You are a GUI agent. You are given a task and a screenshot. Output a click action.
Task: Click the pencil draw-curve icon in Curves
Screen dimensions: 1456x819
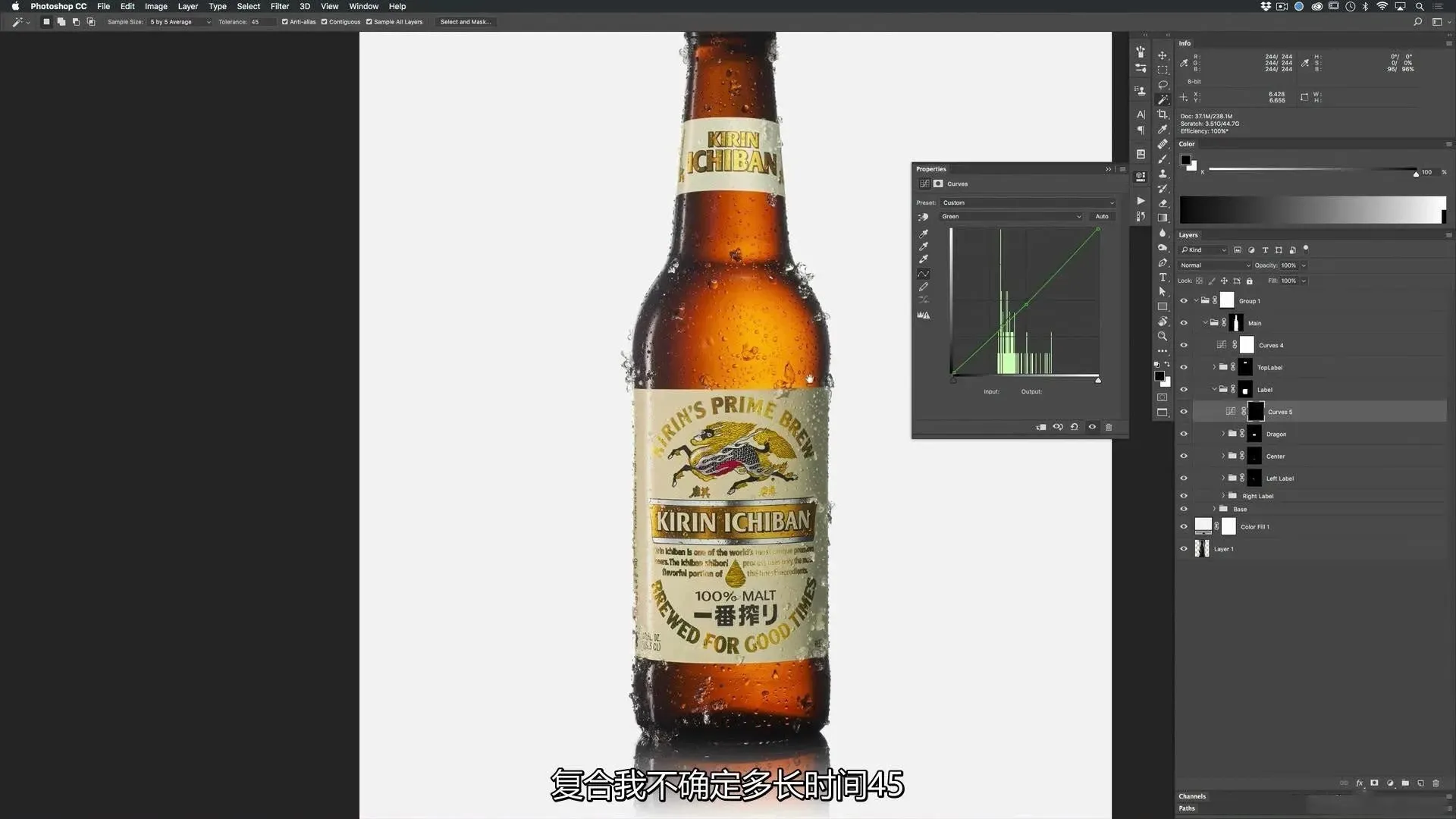coord(923,287)
